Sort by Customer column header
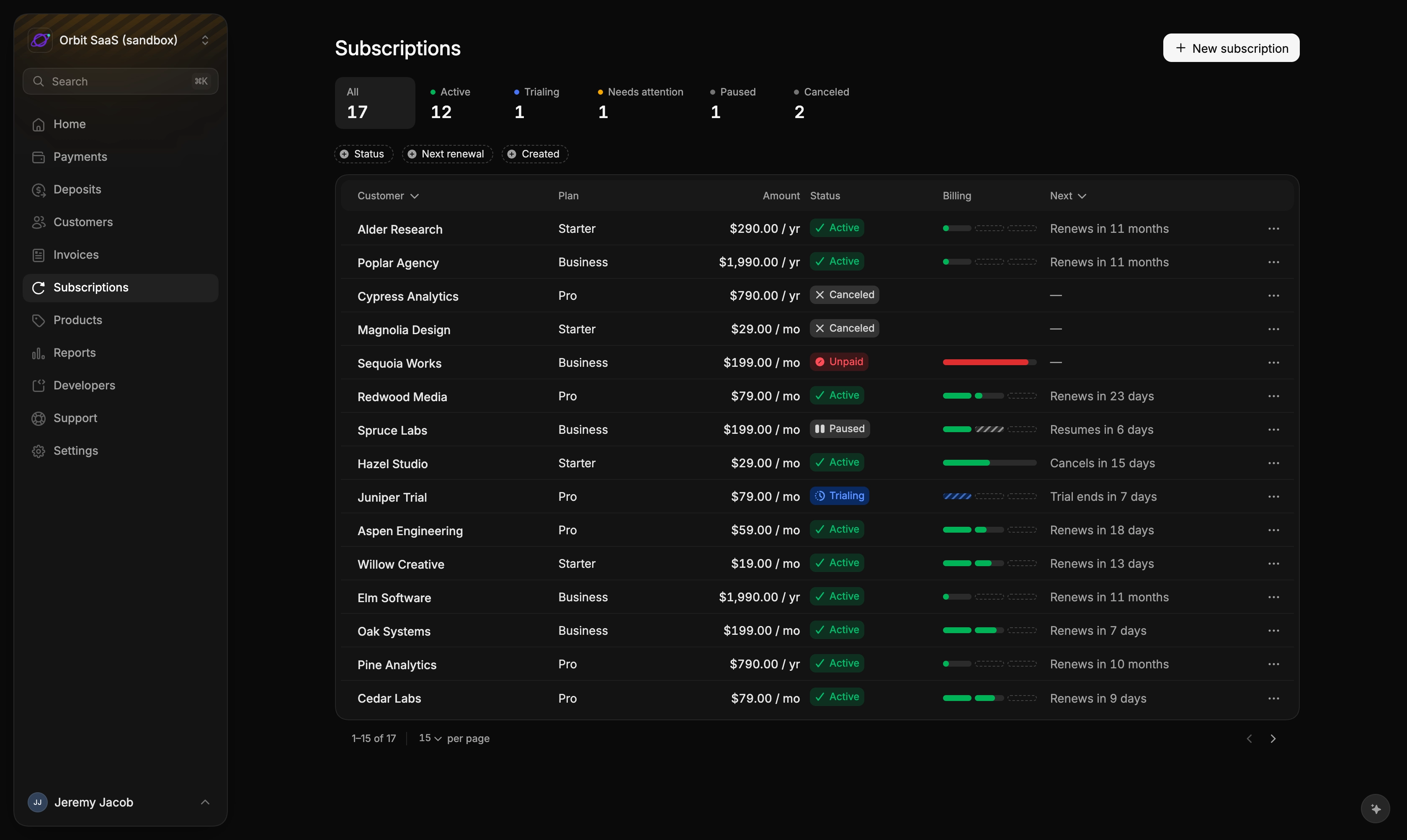The width and height of the screenshot is (1407, 840). [388, 196]
